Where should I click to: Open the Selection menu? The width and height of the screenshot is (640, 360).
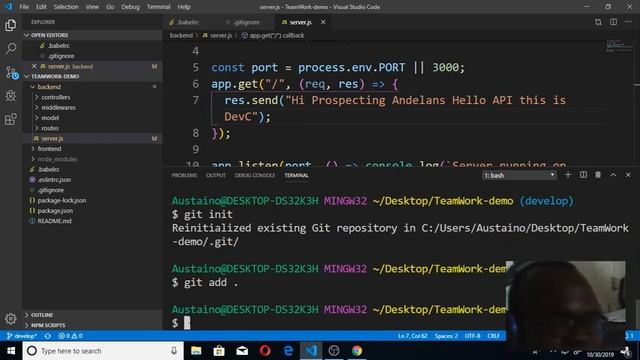tap(66, 7)
